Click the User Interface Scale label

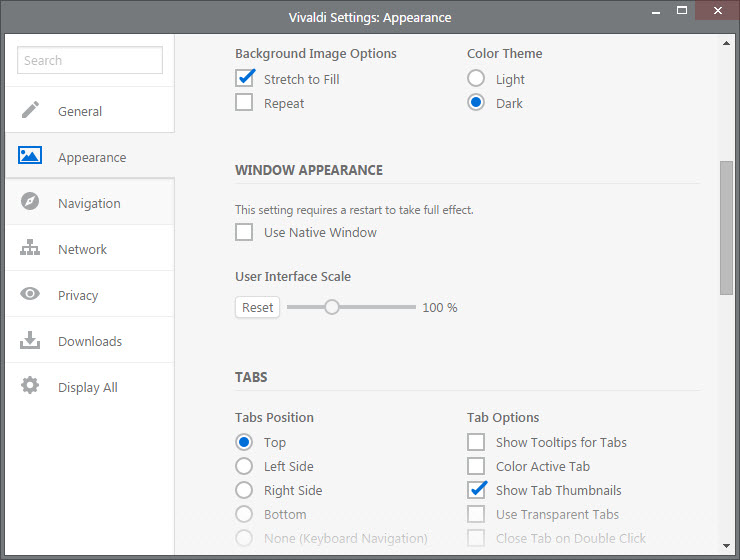(x=293, y=276)
